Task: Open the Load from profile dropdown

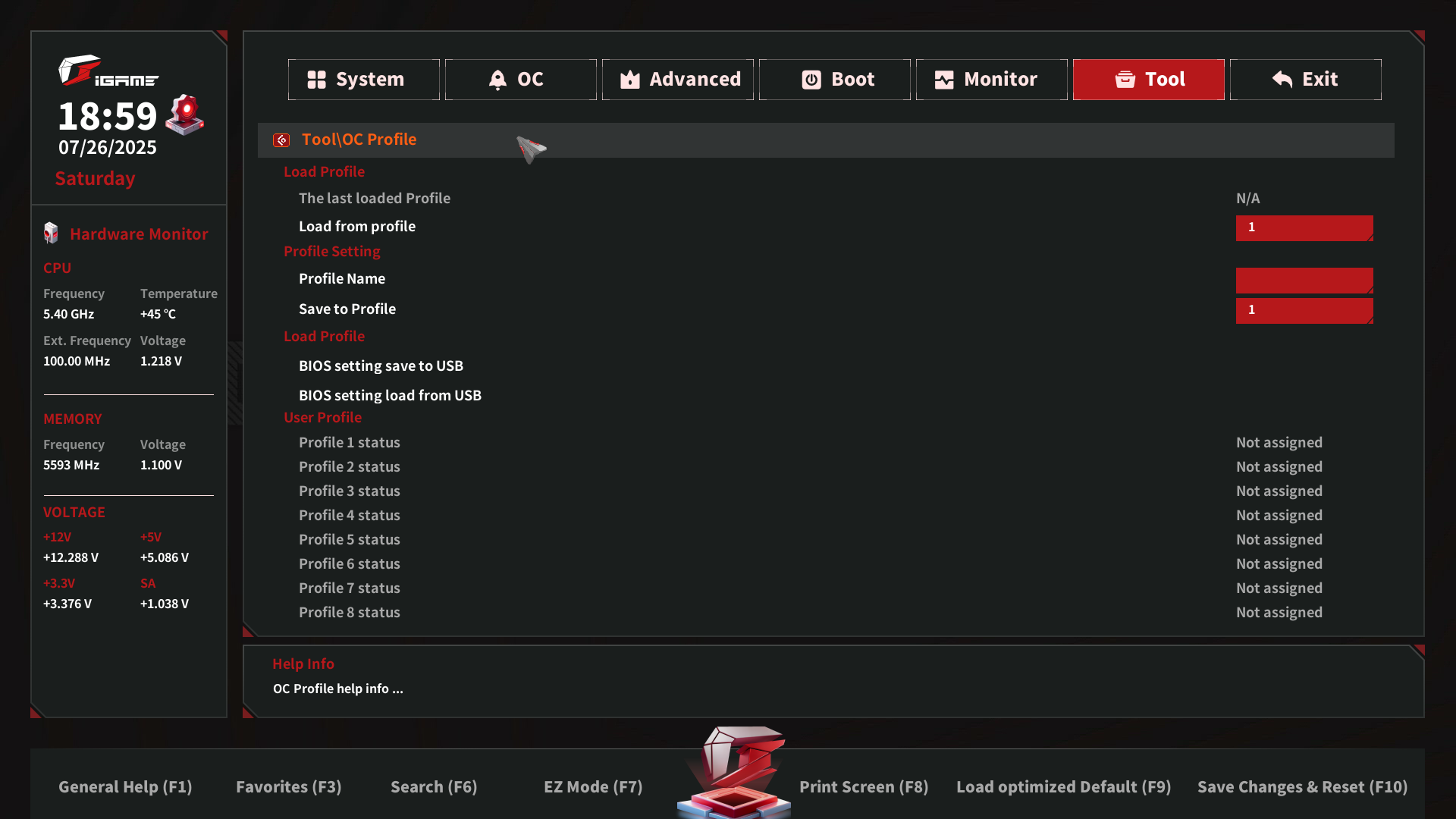Action: pos(1304,227)
